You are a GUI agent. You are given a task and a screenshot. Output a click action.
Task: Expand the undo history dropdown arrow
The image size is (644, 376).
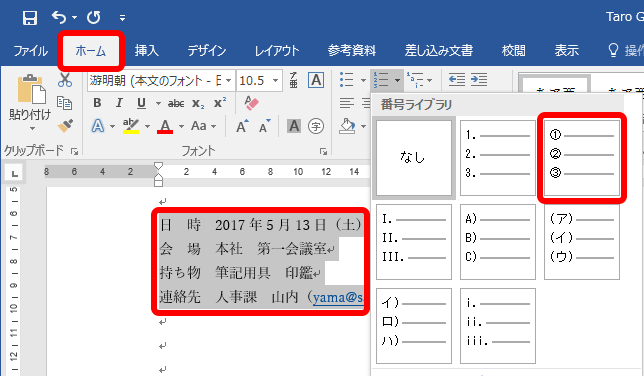click(74, 18)
